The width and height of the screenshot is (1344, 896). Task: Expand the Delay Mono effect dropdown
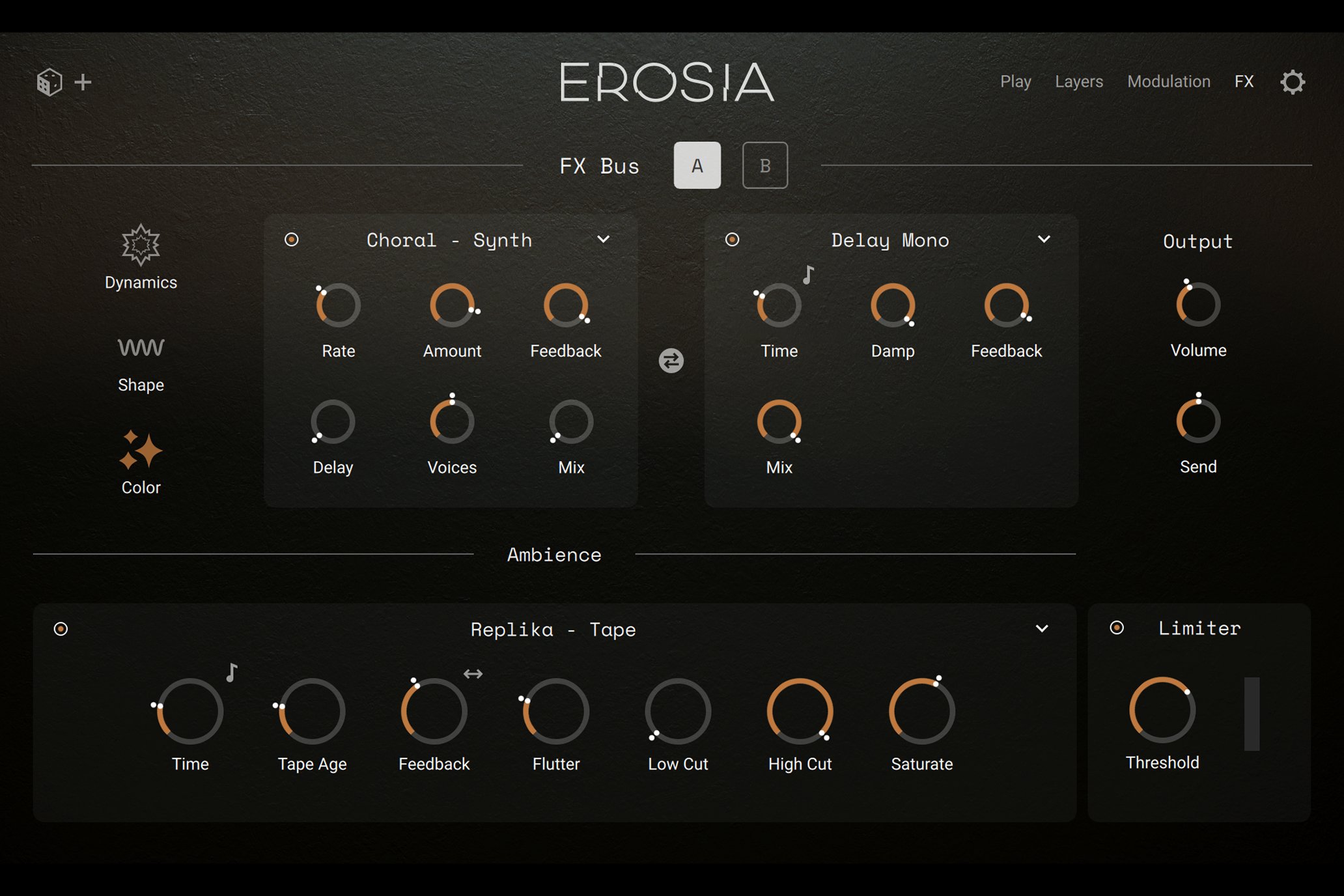tap(1044, 239)
